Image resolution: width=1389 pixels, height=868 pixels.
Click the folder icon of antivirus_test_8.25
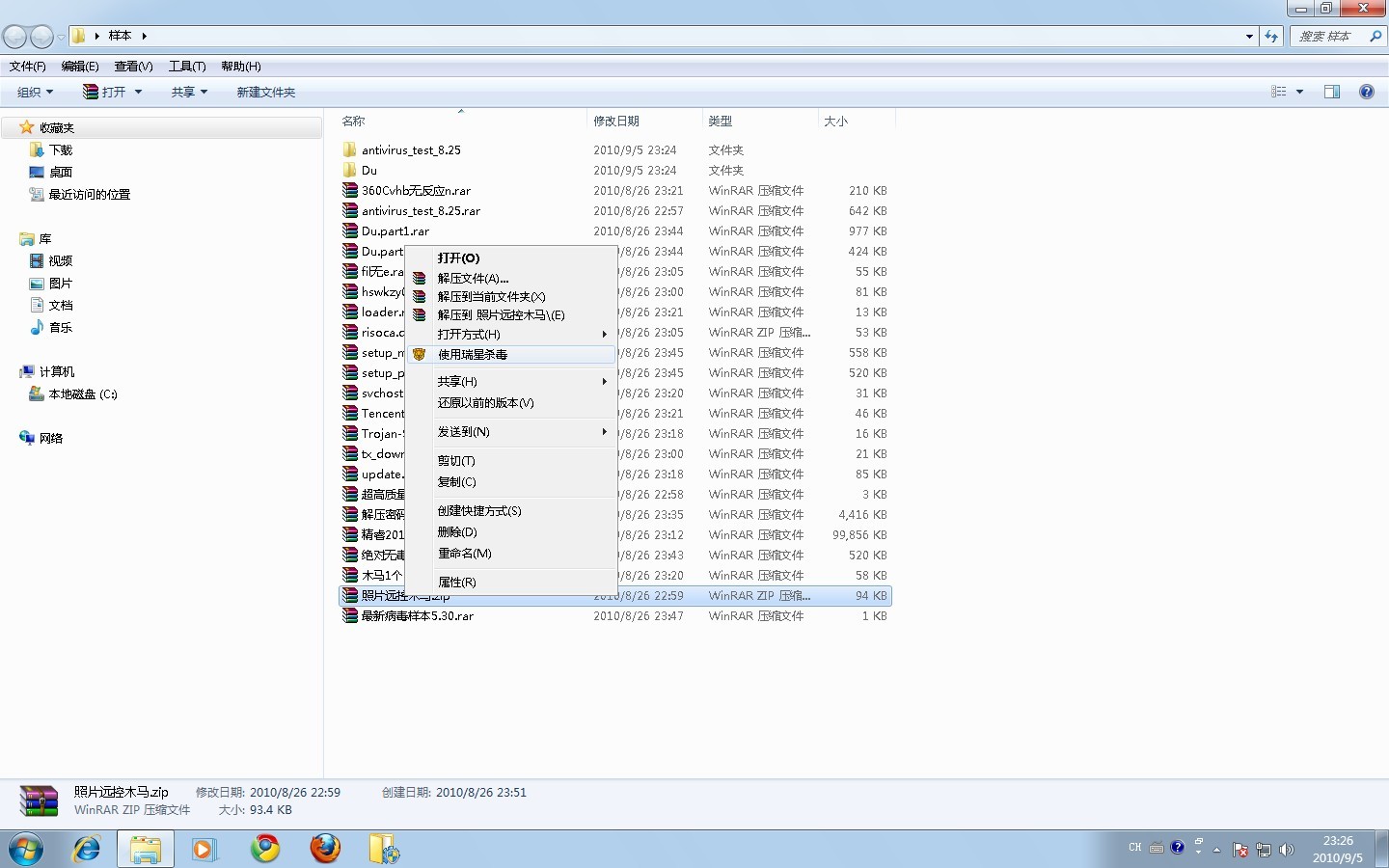coord(350,150)
